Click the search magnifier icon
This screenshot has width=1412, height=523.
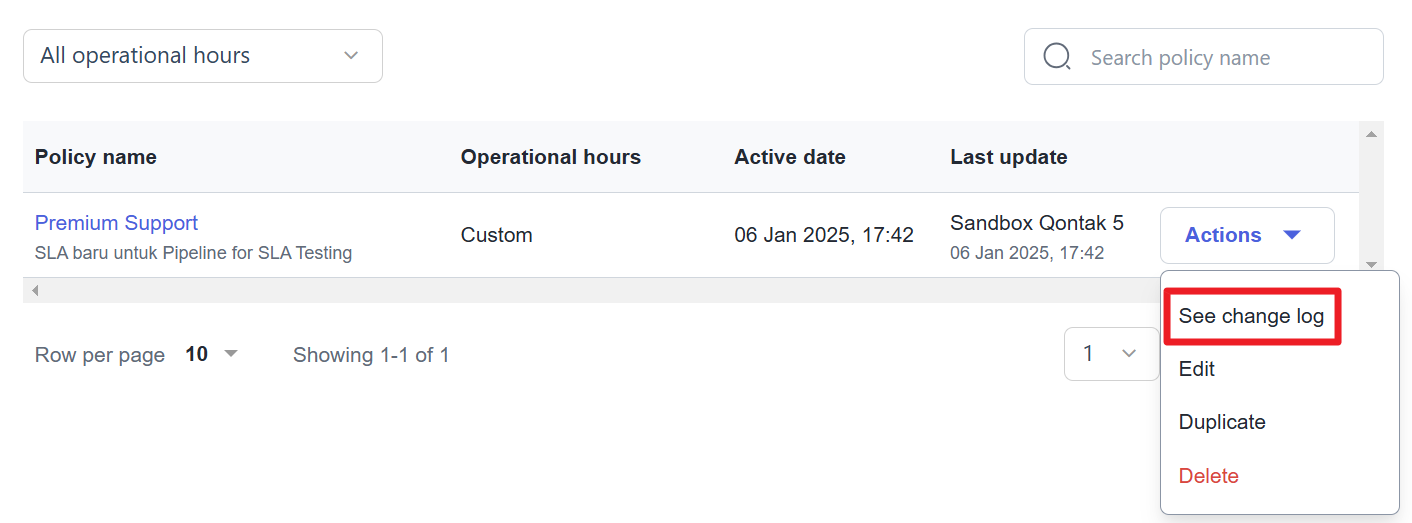[1057, 56]
